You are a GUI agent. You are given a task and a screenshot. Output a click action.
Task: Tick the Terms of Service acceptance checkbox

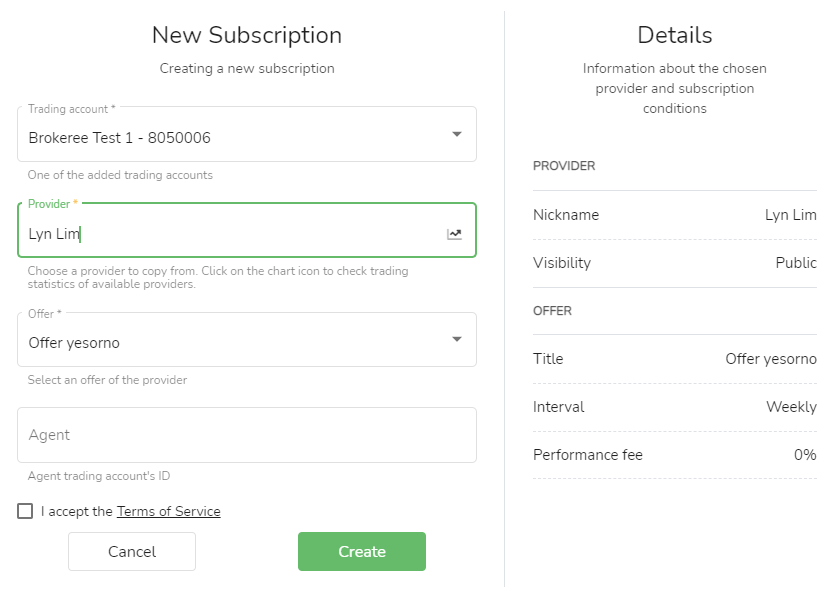pyautogui.click(x=25, y=511)
